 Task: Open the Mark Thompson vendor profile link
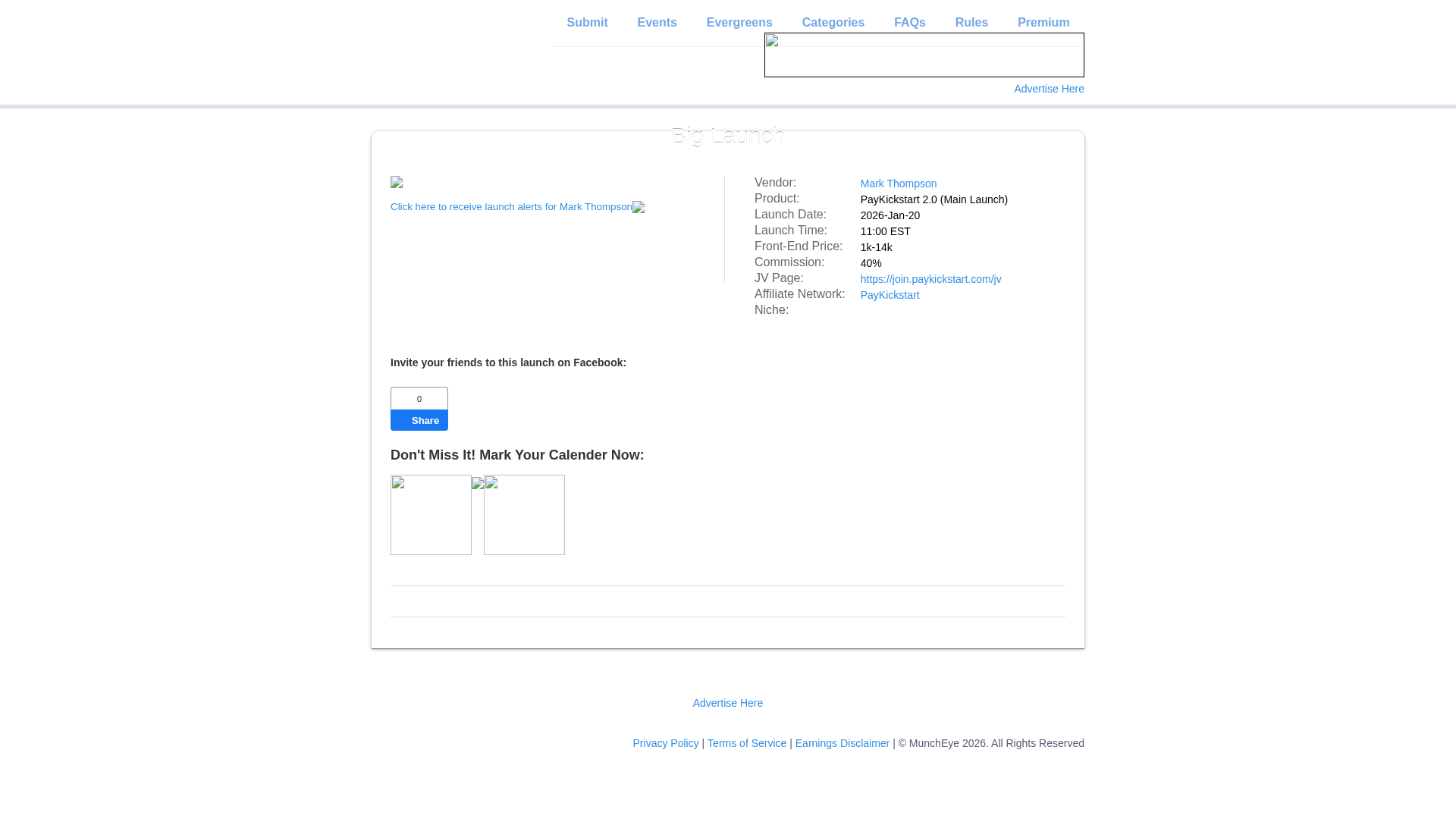pyautogui.click(x=898, y=184)
